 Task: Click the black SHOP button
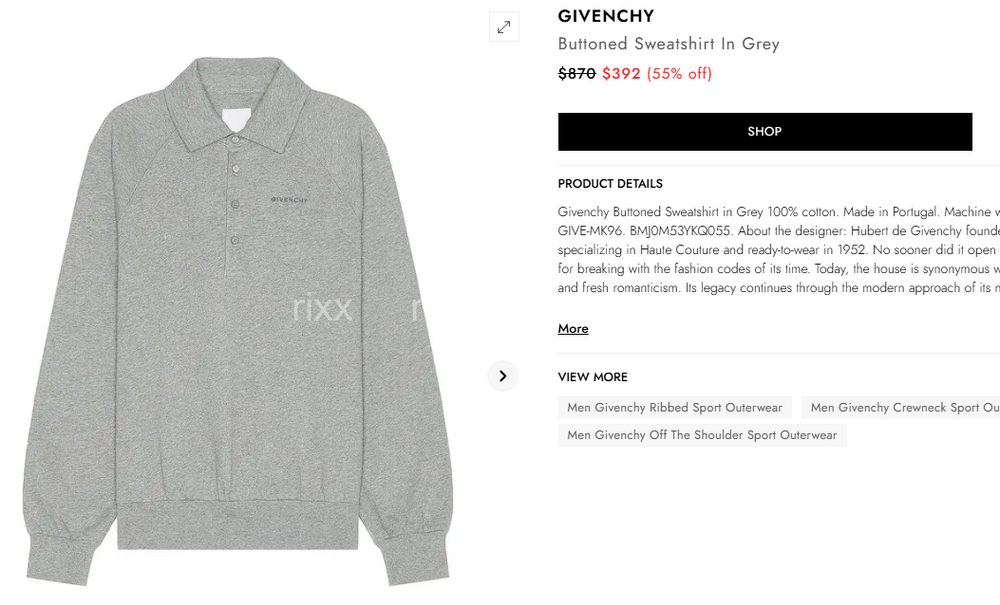(x=765, y=132)
